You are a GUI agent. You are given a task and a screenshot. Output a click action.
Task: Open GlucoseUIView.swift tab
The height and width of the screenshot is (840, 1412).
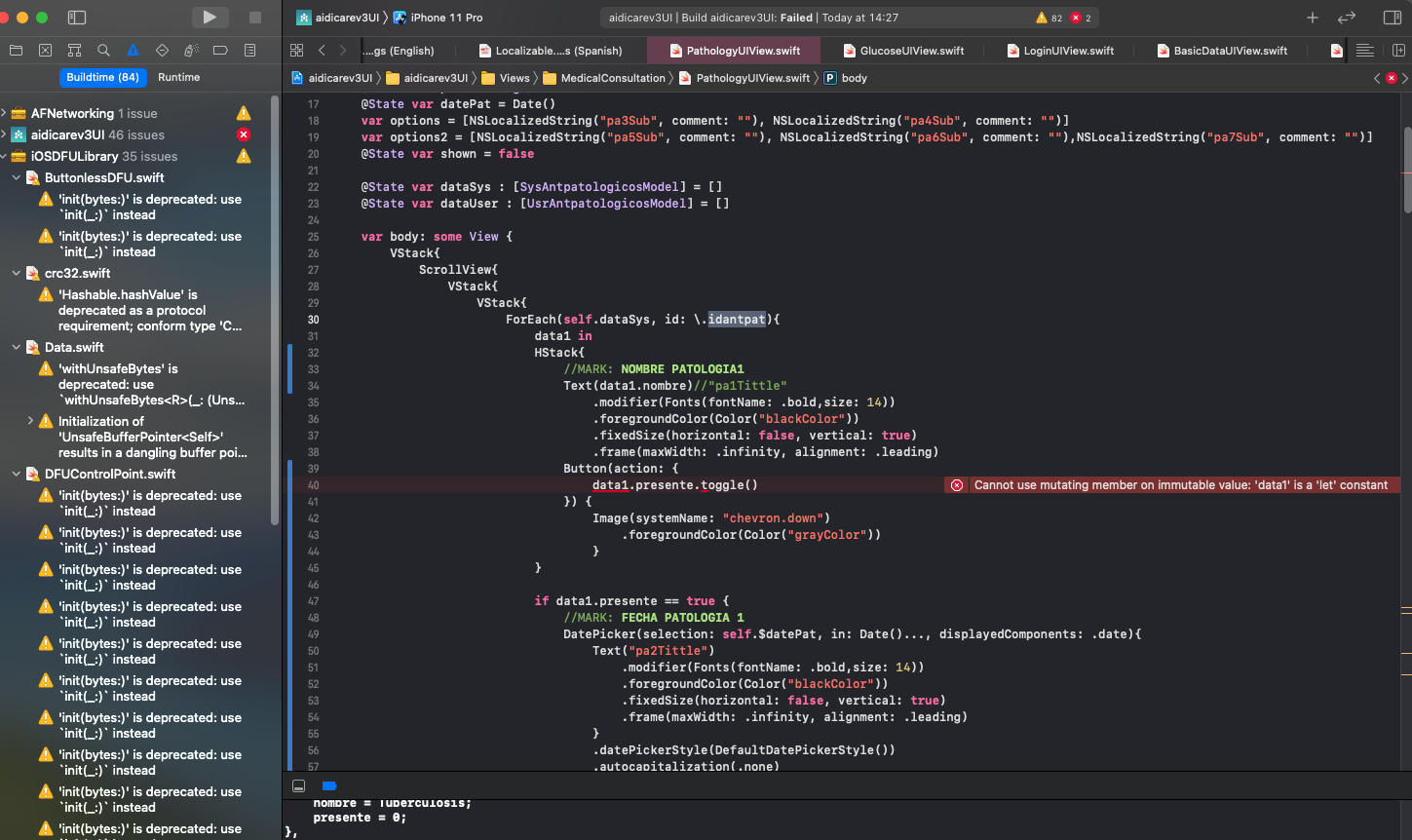tap(903, 51)
